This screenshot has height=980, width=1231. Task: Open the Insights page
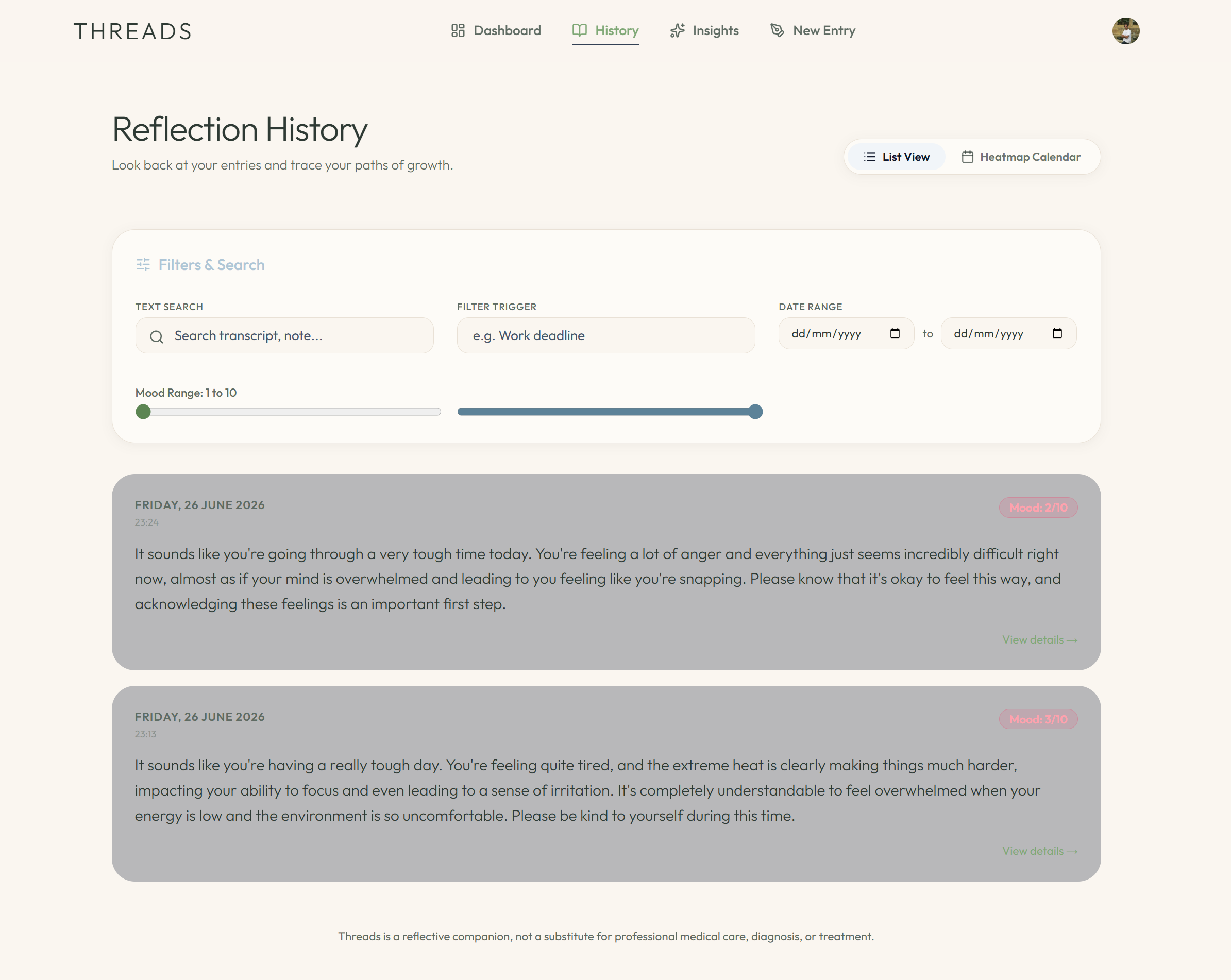point(704,30)
